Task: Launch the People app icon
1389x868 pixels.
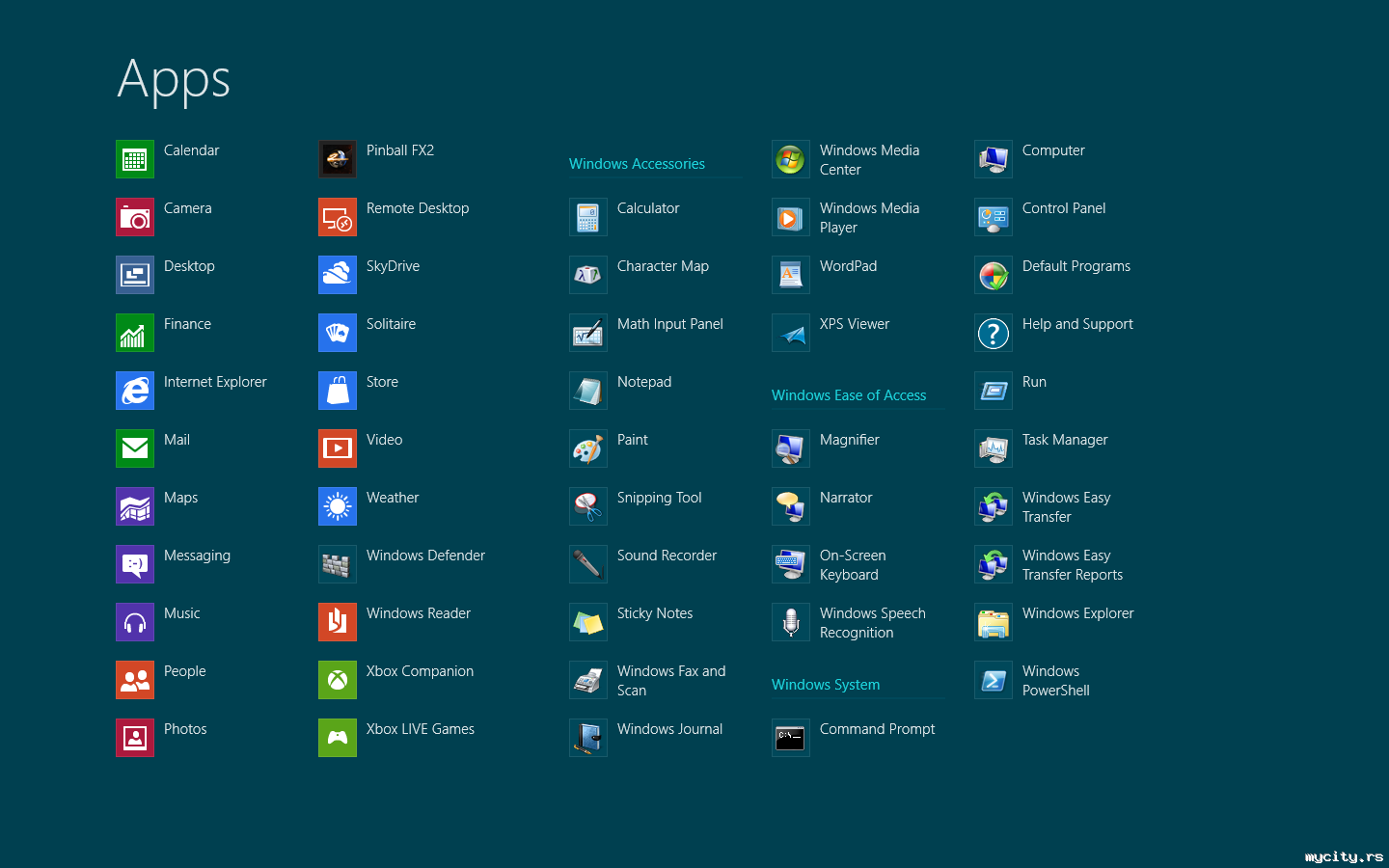Action: tap(135, 680)
